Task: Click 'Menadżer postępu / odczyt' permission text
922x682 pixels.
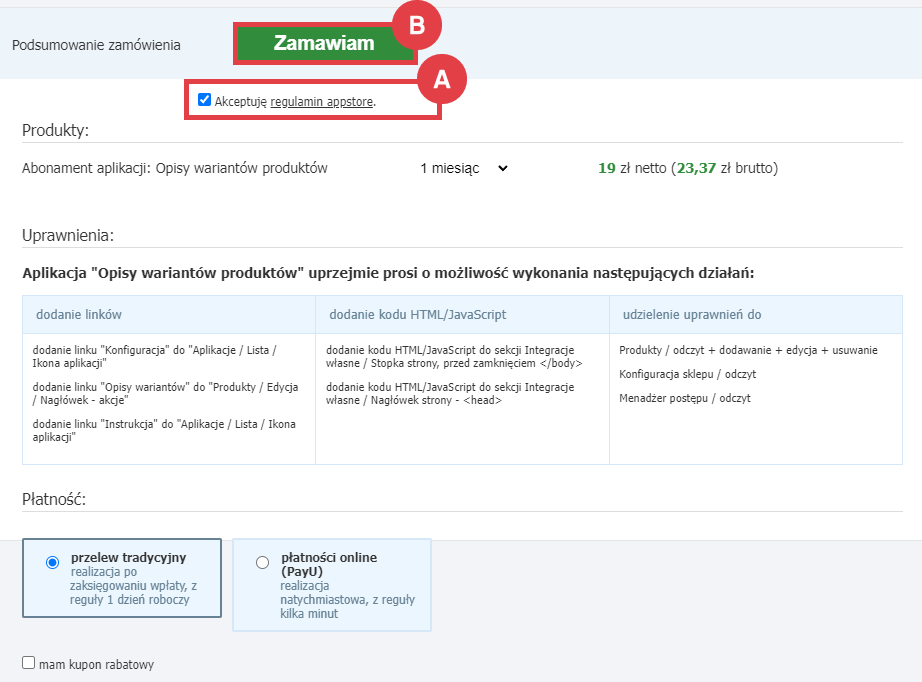Action: [684, 399]
